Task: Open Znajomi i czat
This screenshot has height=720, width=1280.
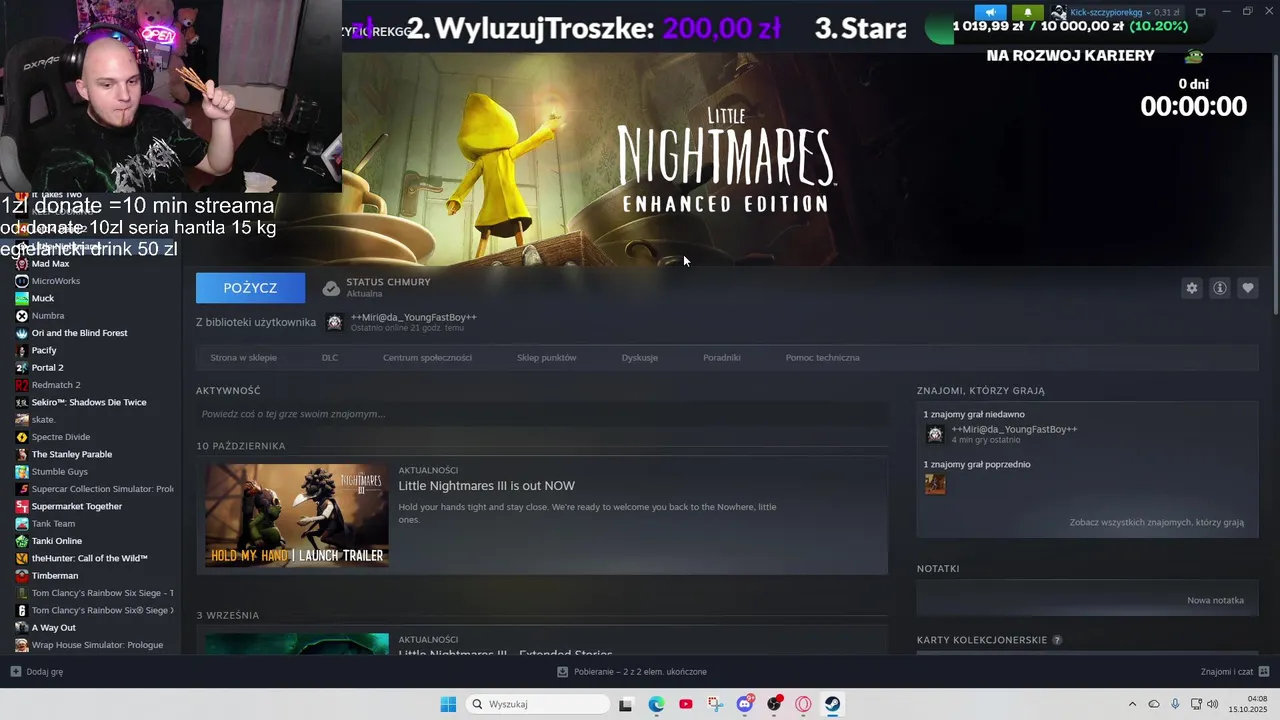Action: pyautogui.click(x=1235, y=672)
